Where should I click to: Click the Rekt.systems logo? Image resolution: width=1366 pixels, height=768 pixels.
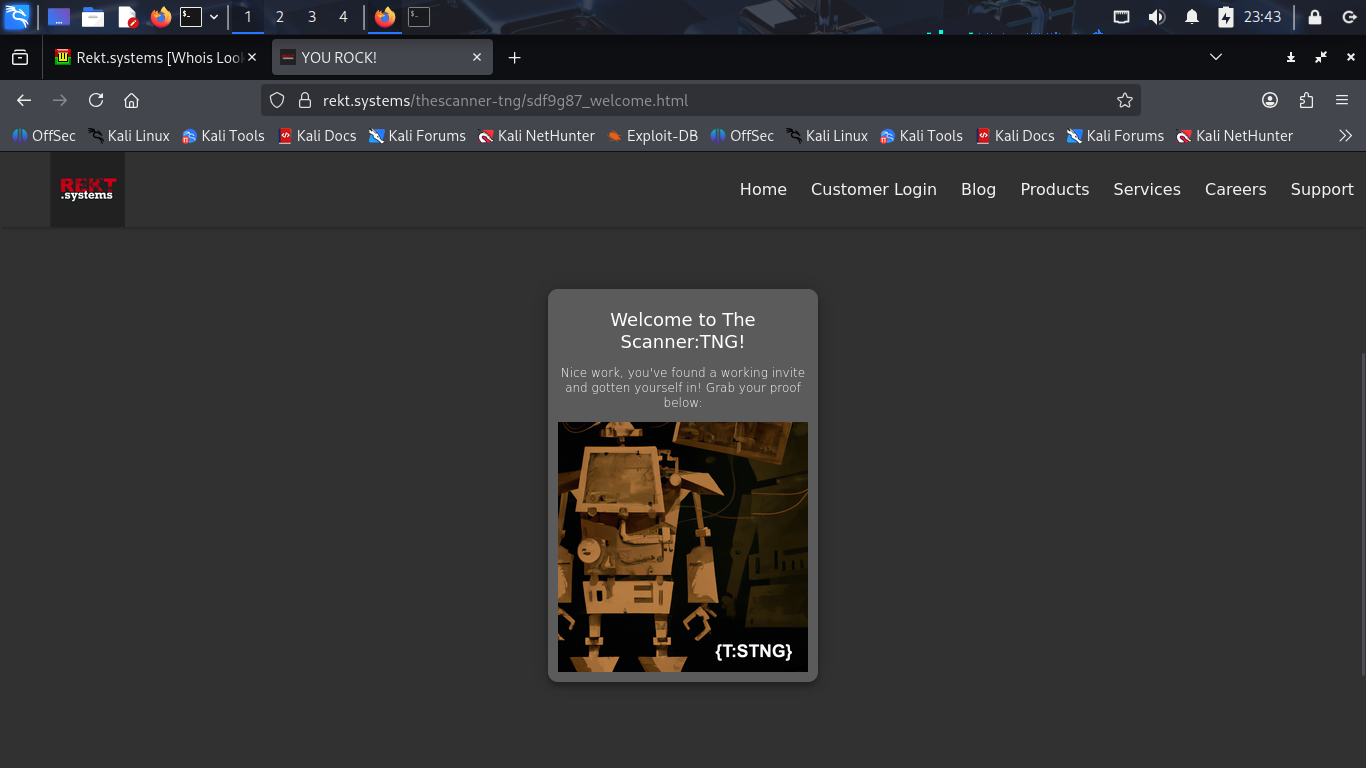(x=88, y=189)
